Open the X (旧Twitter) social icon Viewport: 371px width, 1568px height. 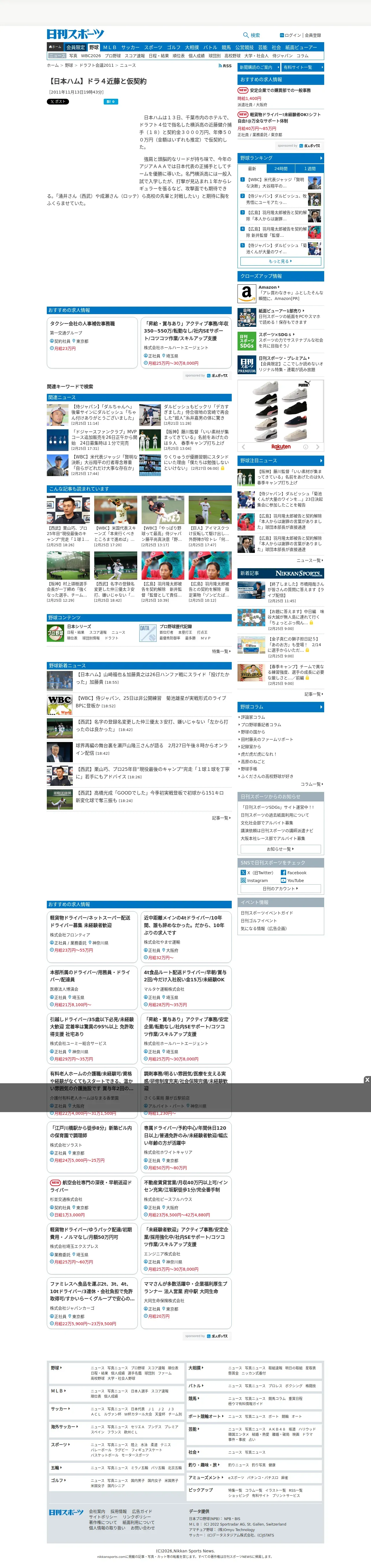pos(243,873)
